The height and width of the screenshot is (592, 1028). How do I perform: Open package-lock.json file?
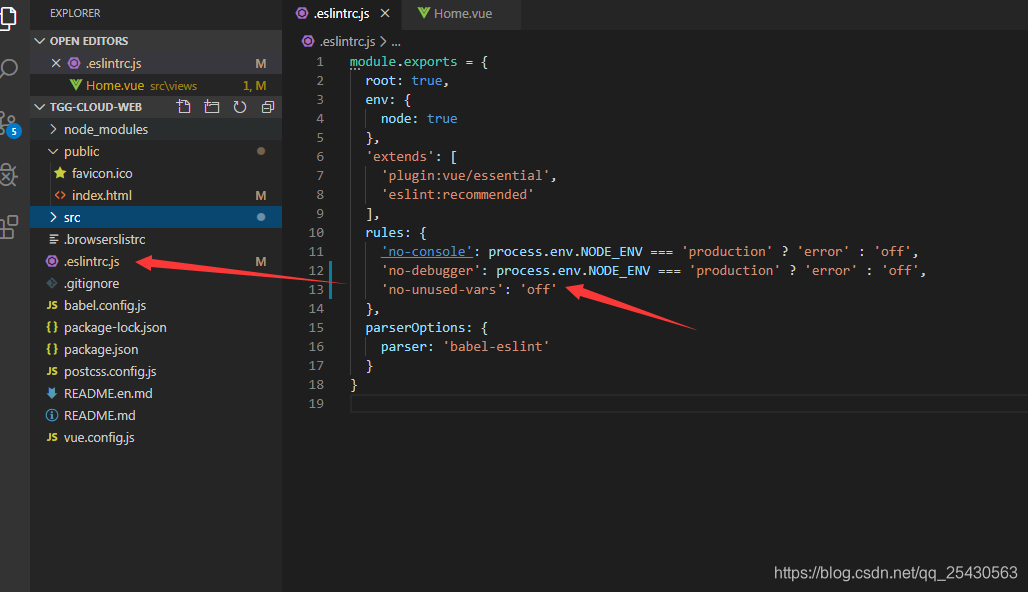coord(156,327)
